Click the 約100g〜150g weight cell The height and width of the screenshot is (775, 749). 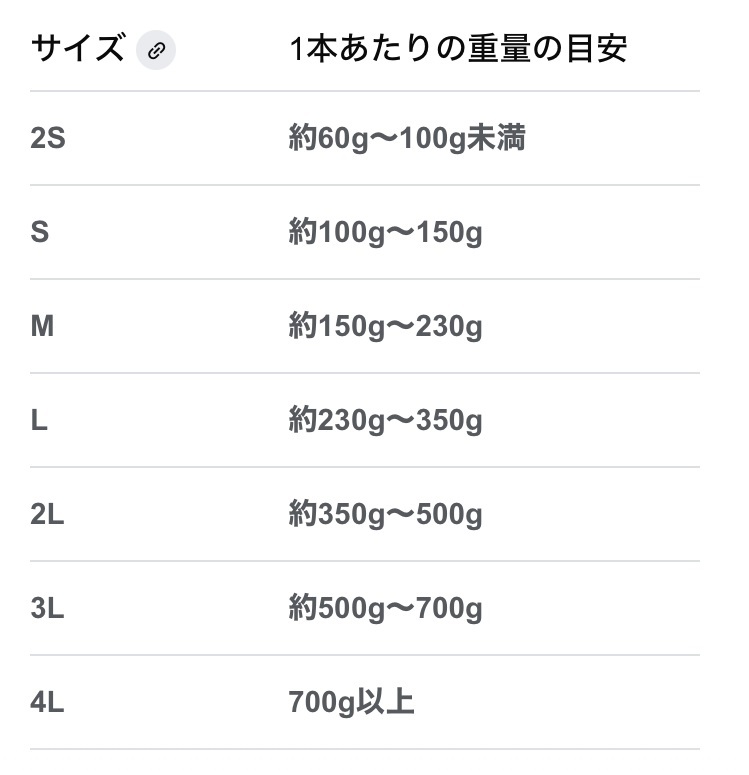tap(385, 233)
